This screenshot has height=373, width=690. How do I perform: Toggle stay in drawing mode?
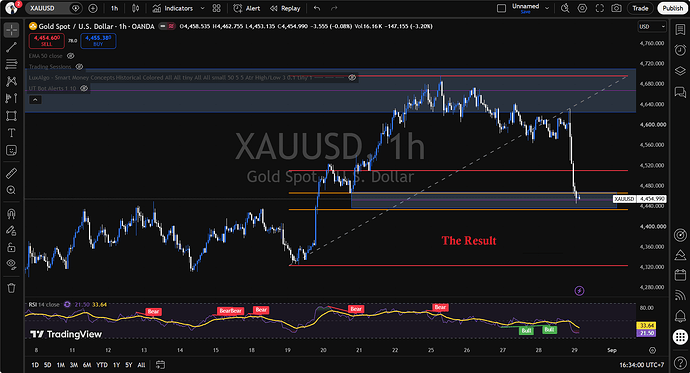pos(11,230)
